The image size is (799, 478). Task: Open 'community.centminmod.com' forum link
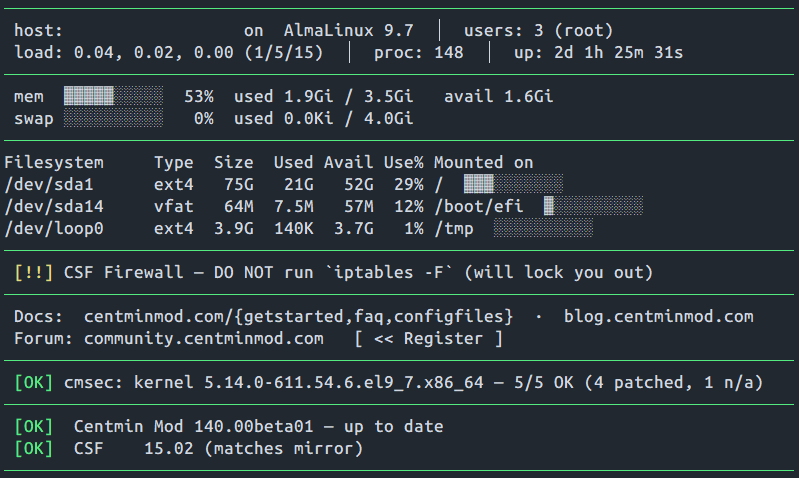click(x=204, y=338)
